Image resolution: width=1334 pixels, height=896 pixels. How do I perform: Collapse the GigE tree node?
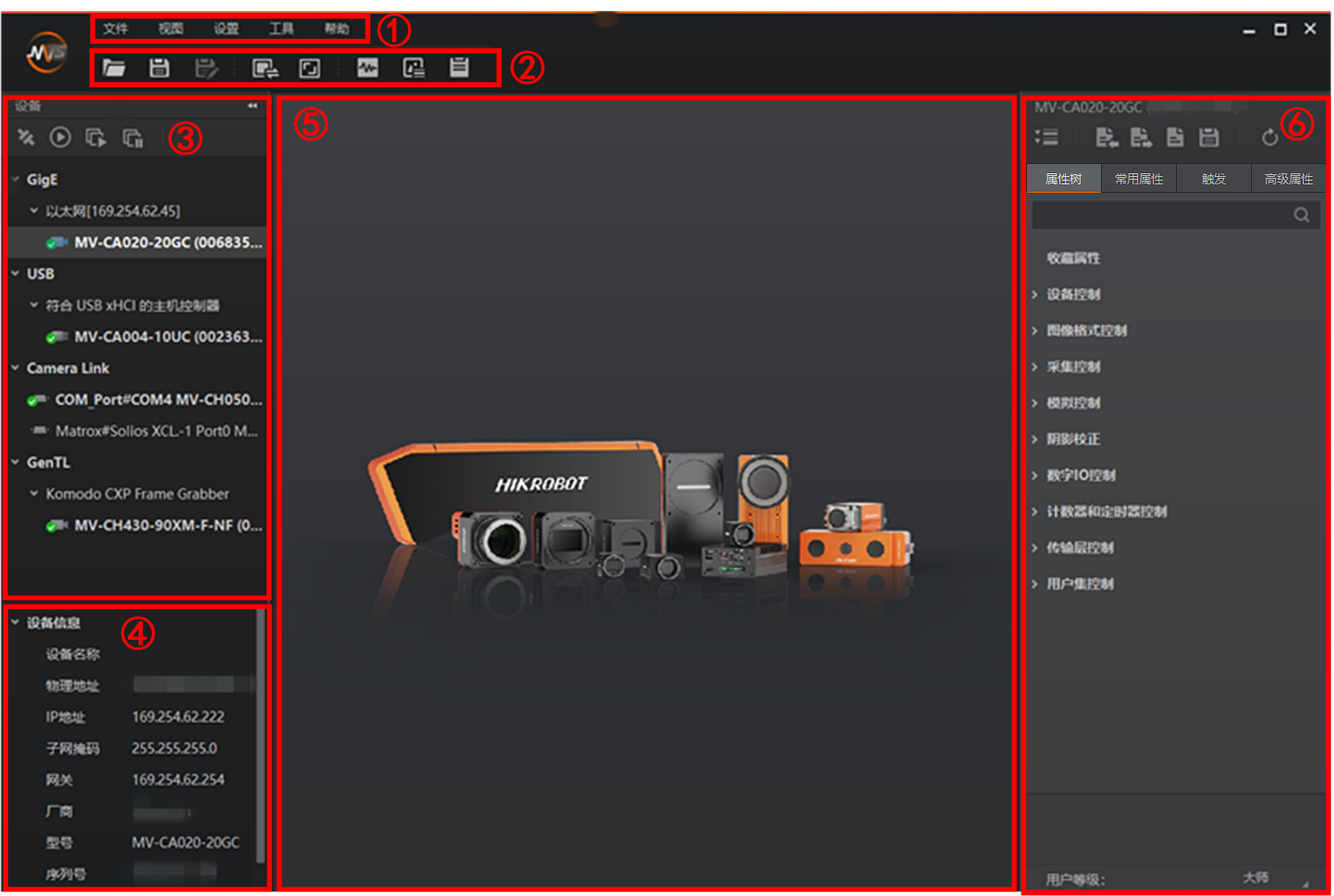[16, 179]
